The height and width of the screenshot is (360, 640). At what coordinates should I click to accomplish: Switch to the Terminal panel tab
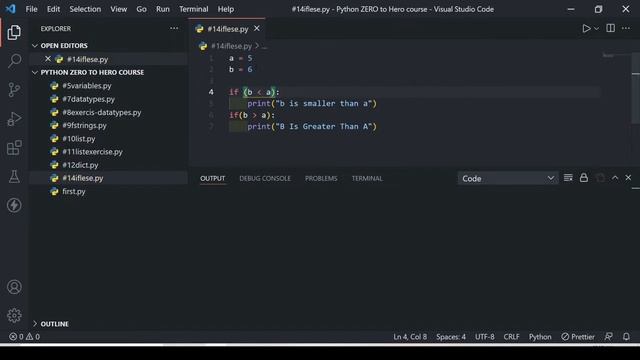(367, 178)
